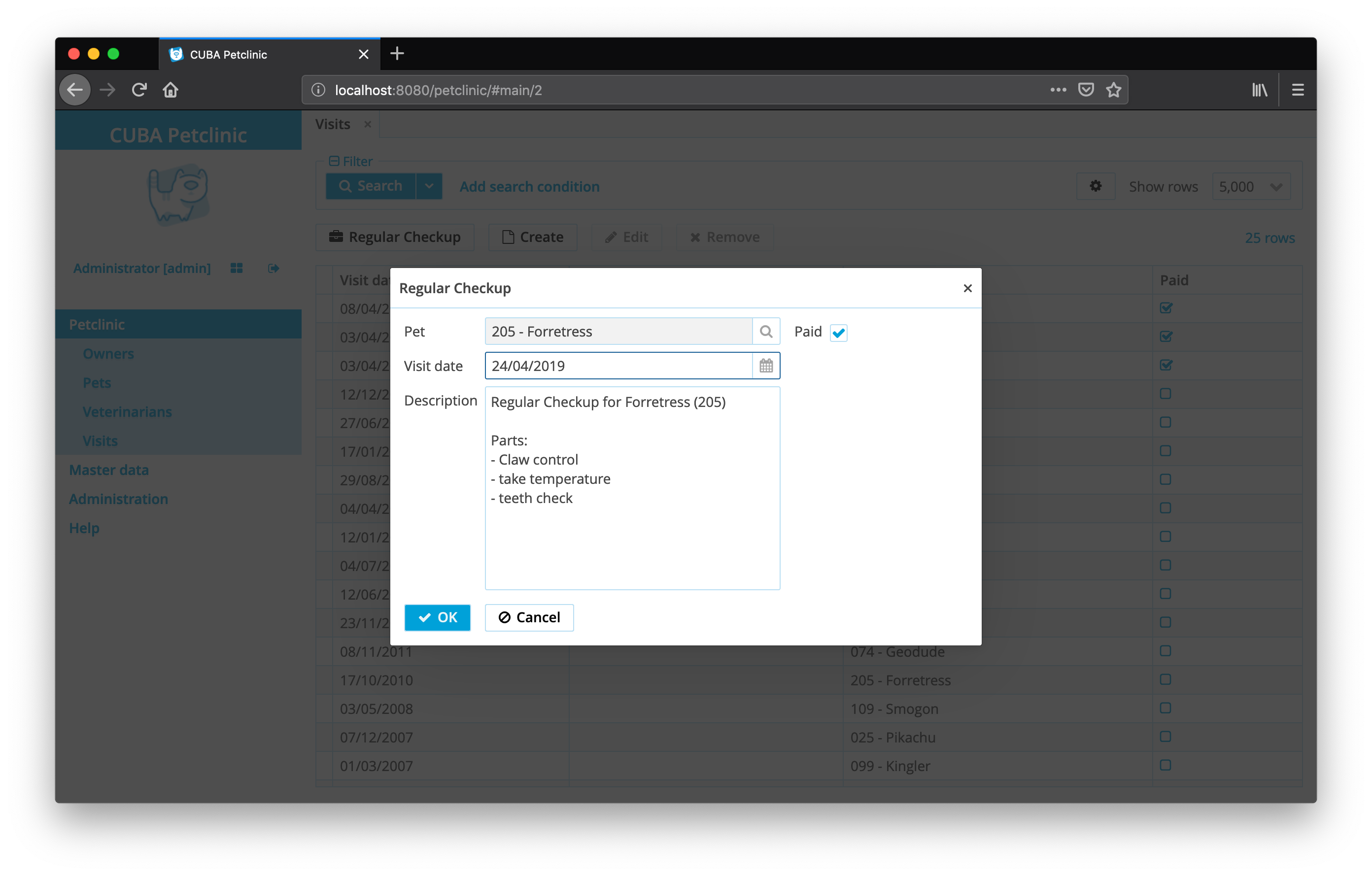
Task: Toggle Paid checkbox for 074 - Geodude row
Action: [1165, 651]
